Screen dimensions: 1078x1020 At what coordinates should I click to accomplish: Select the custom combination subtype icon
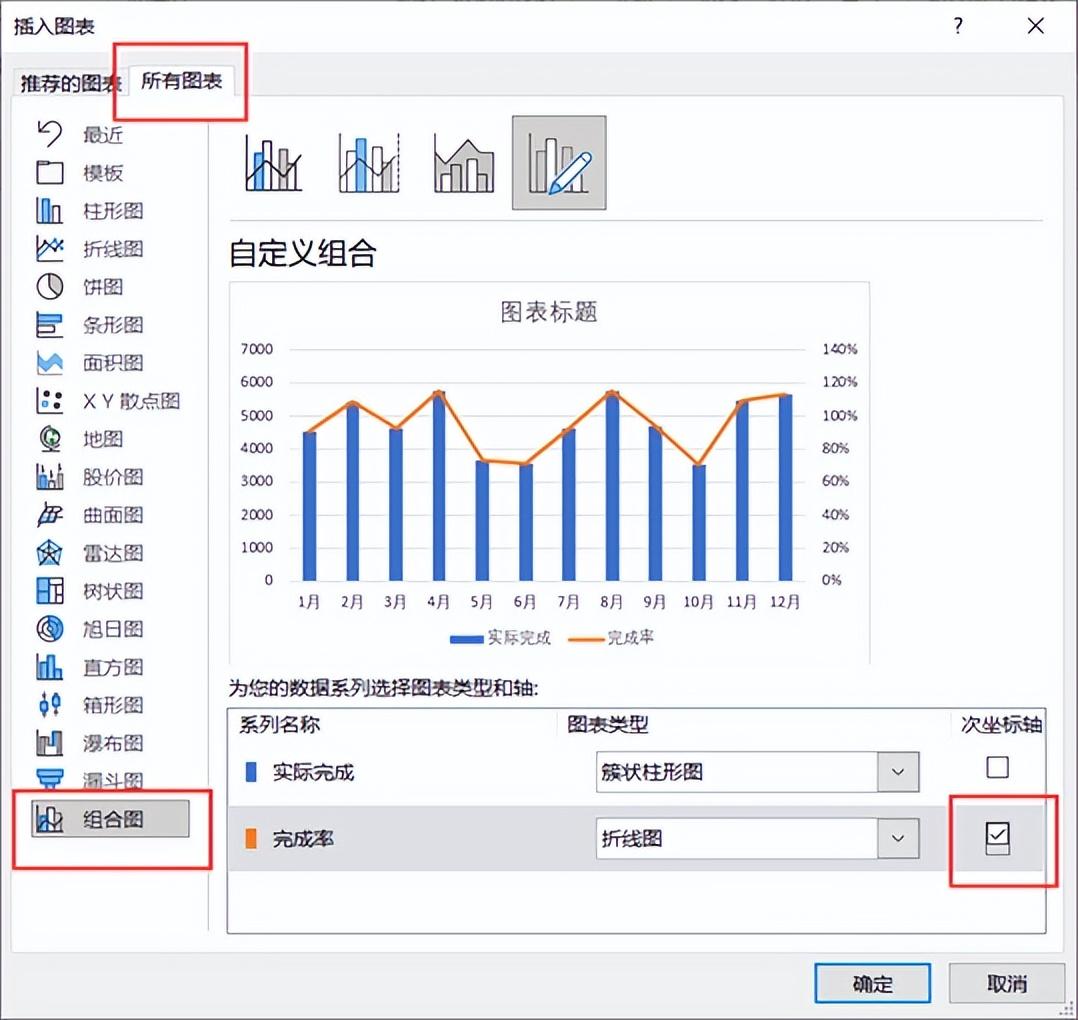click(x=559, y=163)
